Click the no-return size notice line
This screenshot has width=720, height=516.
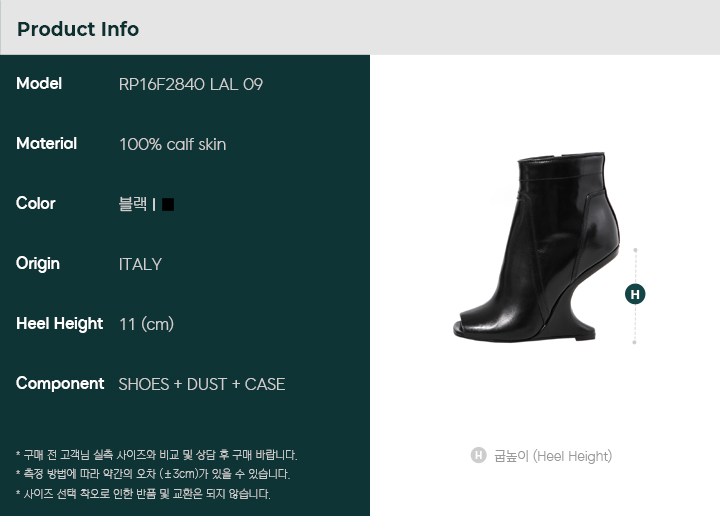coord(143,494)
